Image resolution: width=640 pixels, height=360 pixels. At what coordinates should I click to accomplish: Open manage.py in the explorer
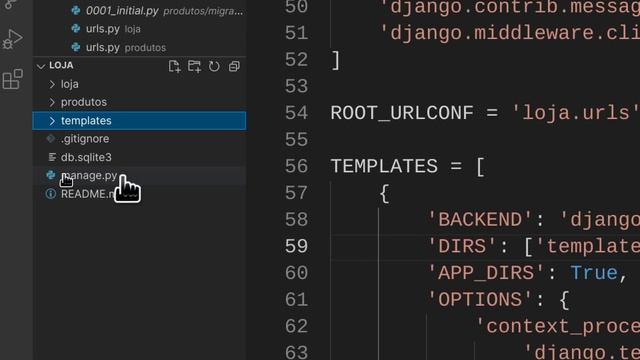coord(139,176)
